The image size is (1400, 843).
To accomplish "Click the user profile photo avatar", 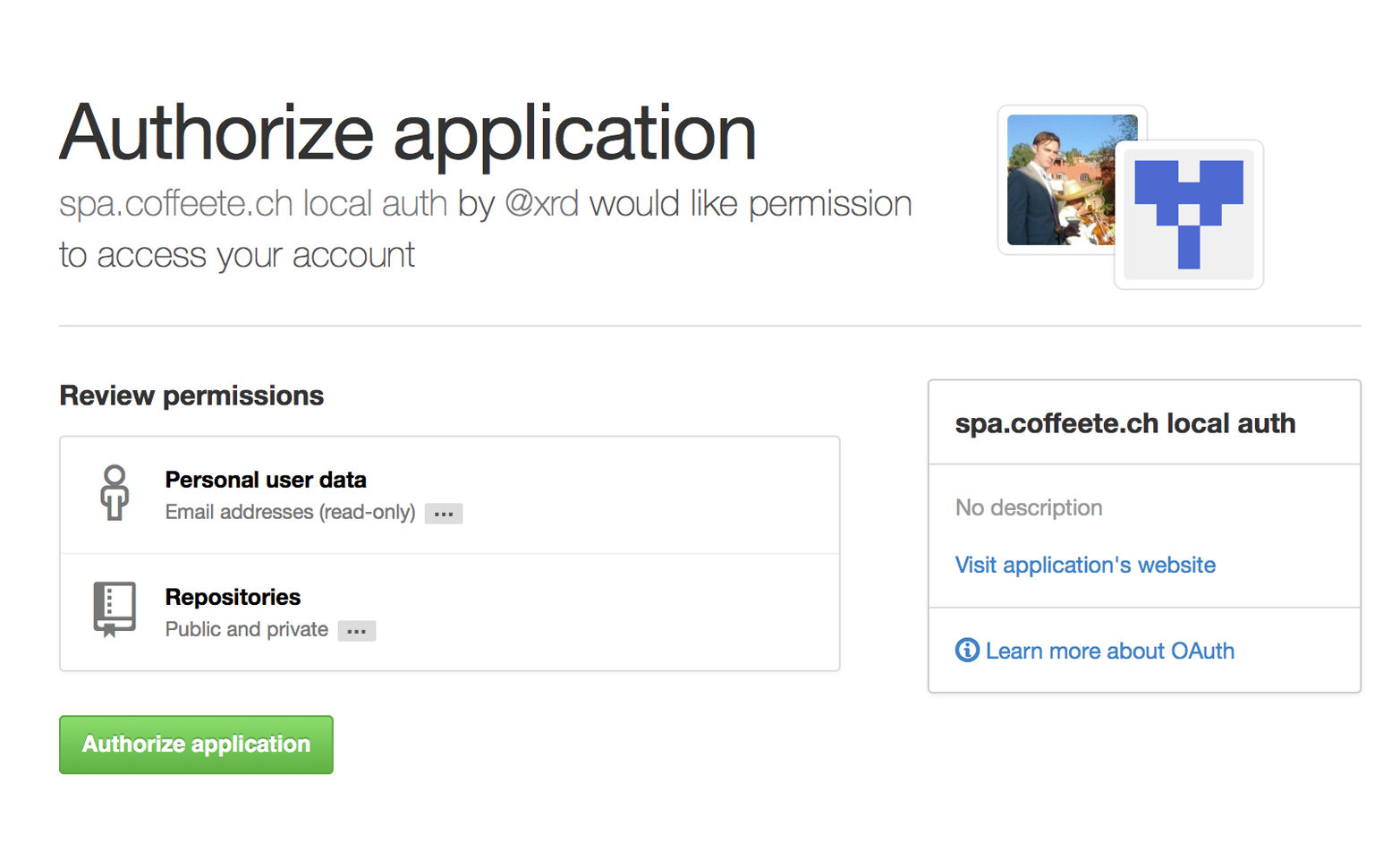I will 1060,179.
